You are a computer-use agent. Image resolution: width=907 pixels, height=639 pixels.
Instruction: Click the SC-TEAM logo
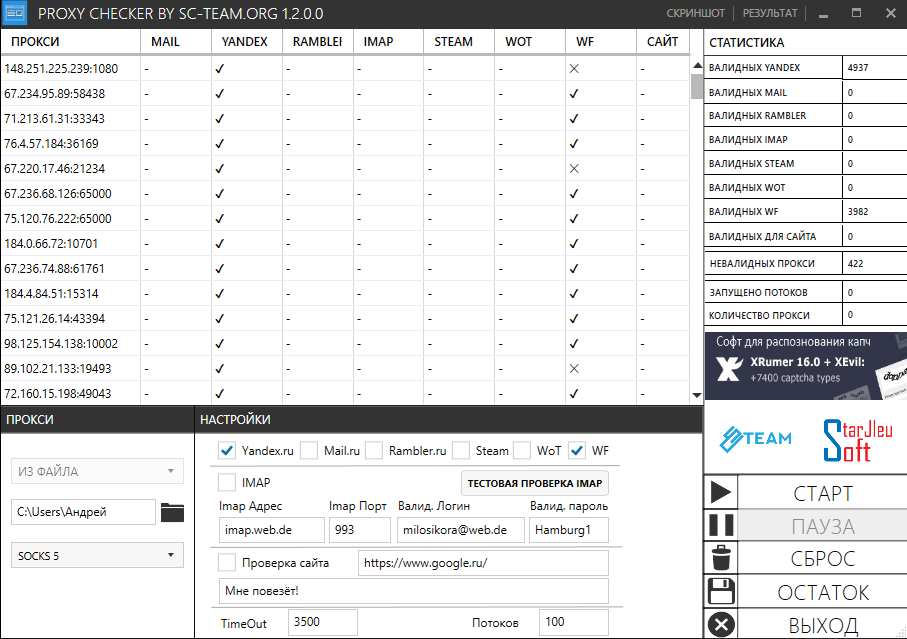755,438
